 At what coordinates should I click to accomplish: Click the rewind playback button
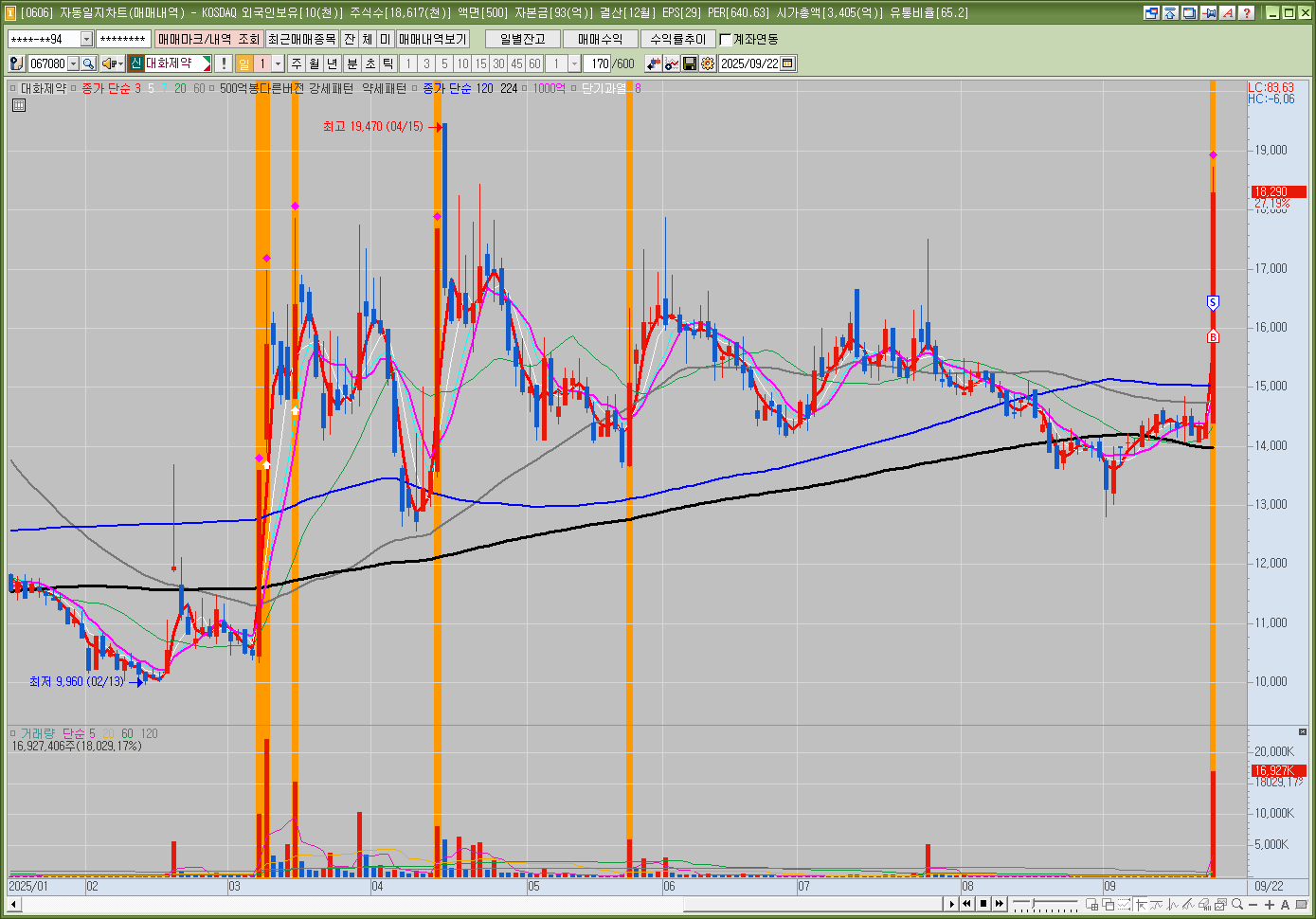[x=966, y=904]
